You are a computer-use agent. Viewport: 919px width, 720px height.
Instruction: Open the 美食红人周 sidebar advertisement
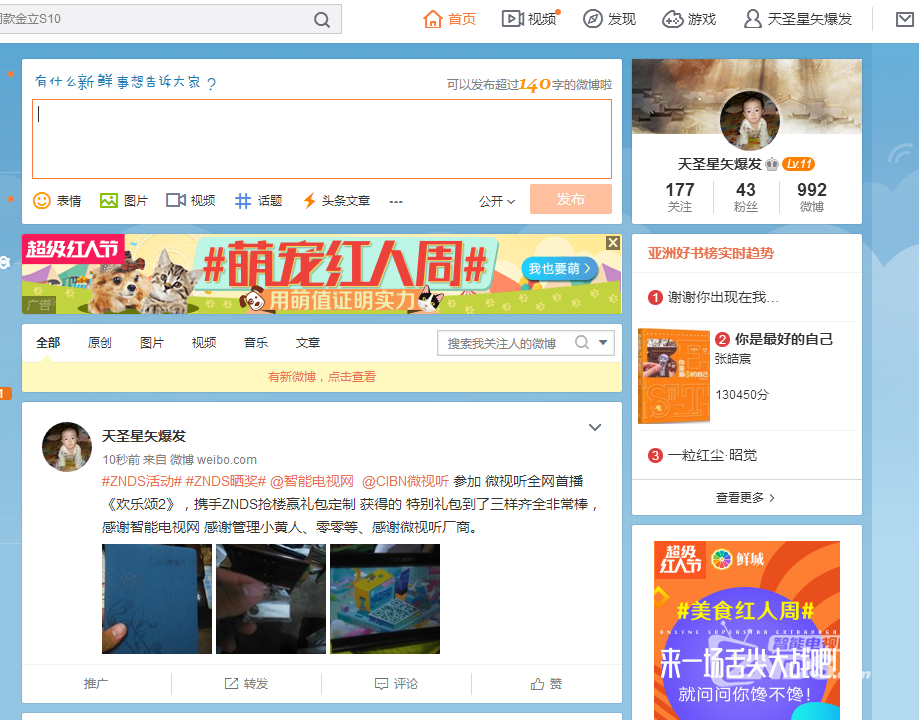(x=747, y=630)
